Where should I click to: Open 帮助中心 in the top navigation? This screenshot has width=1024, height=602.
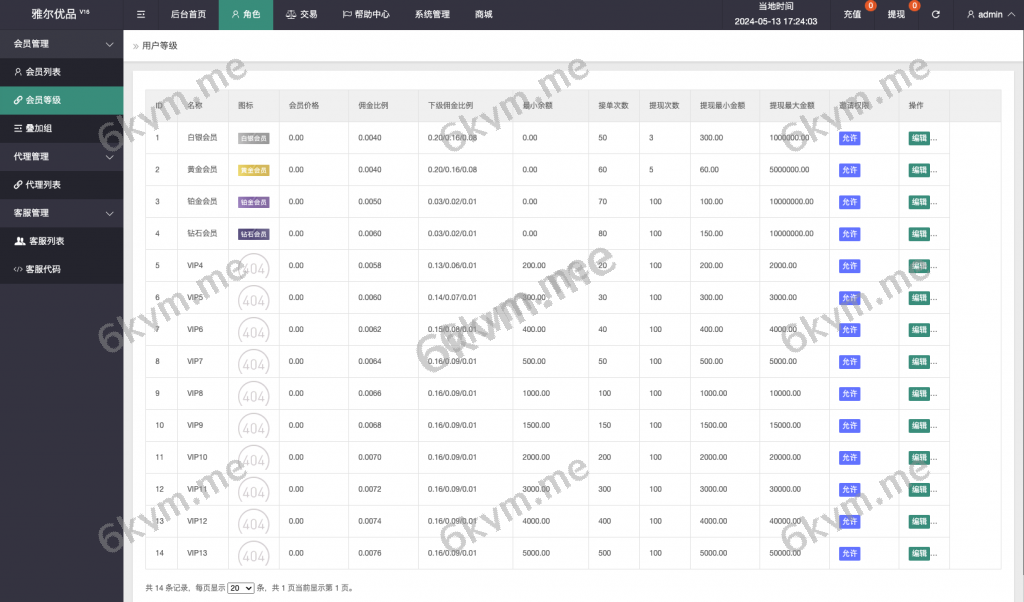coord(366,15)
